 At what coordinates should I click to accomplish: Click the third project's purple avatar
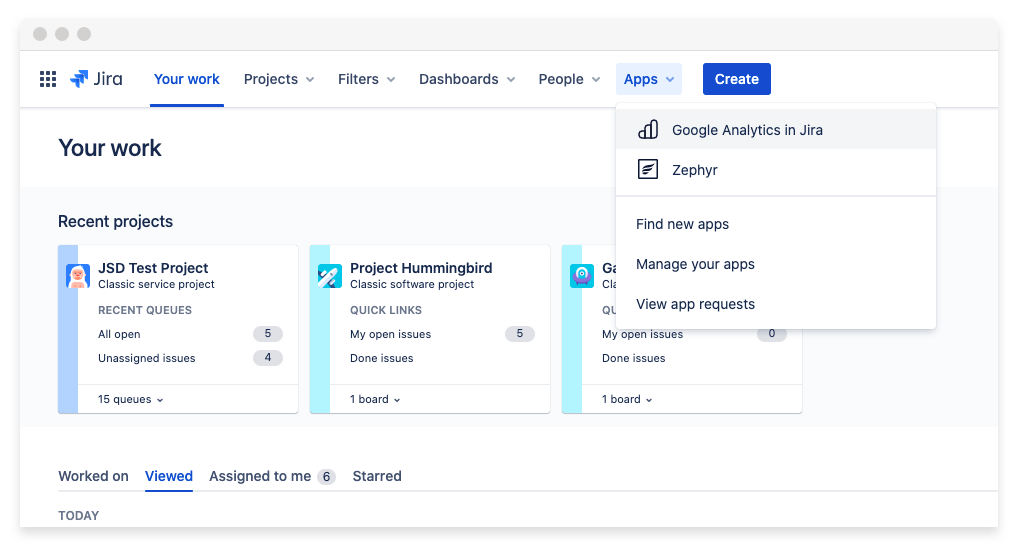pos(582,276)
